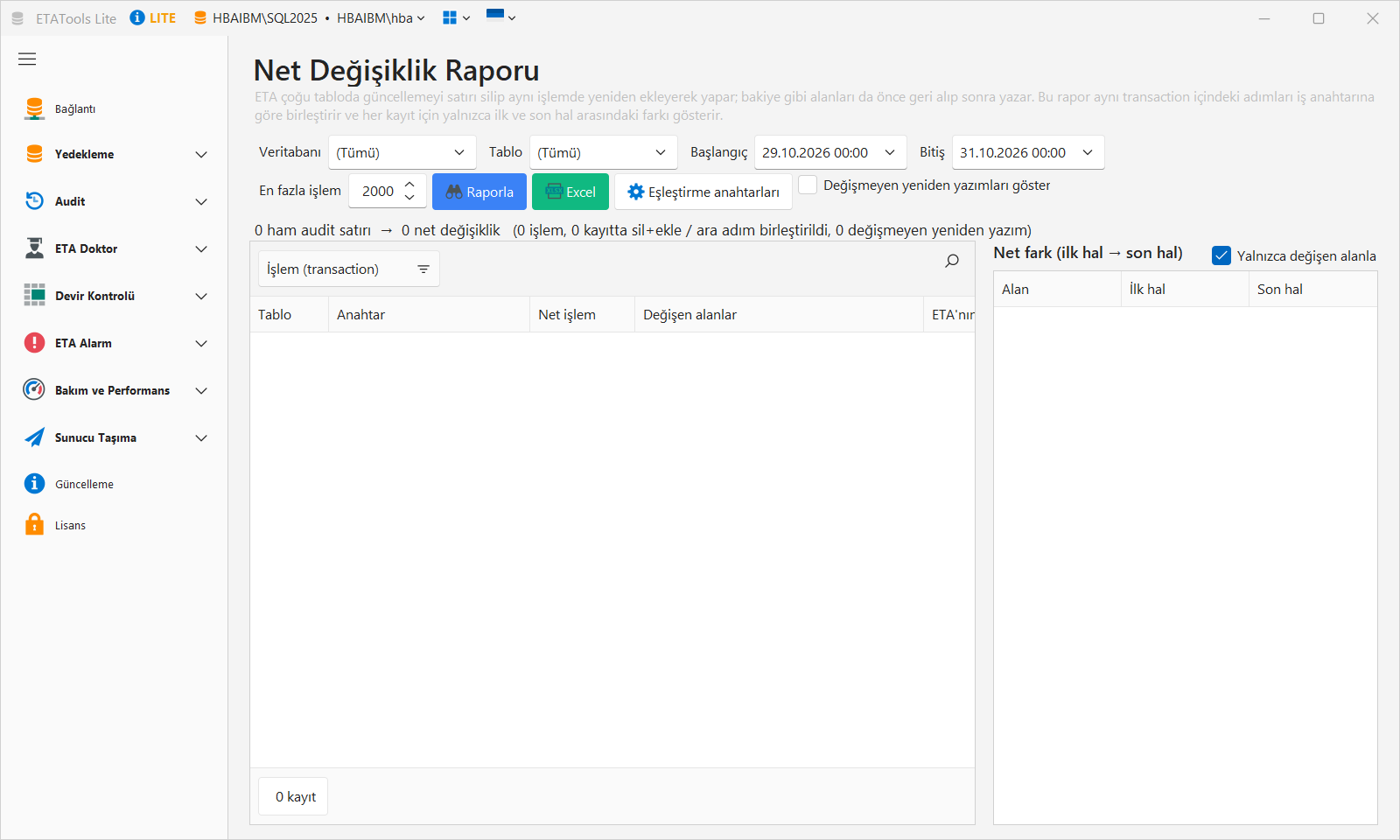Click the search magnifier above the grid
Viewport: 1400px width, 840px height.
pyautogui.click(x=952, y=261)
